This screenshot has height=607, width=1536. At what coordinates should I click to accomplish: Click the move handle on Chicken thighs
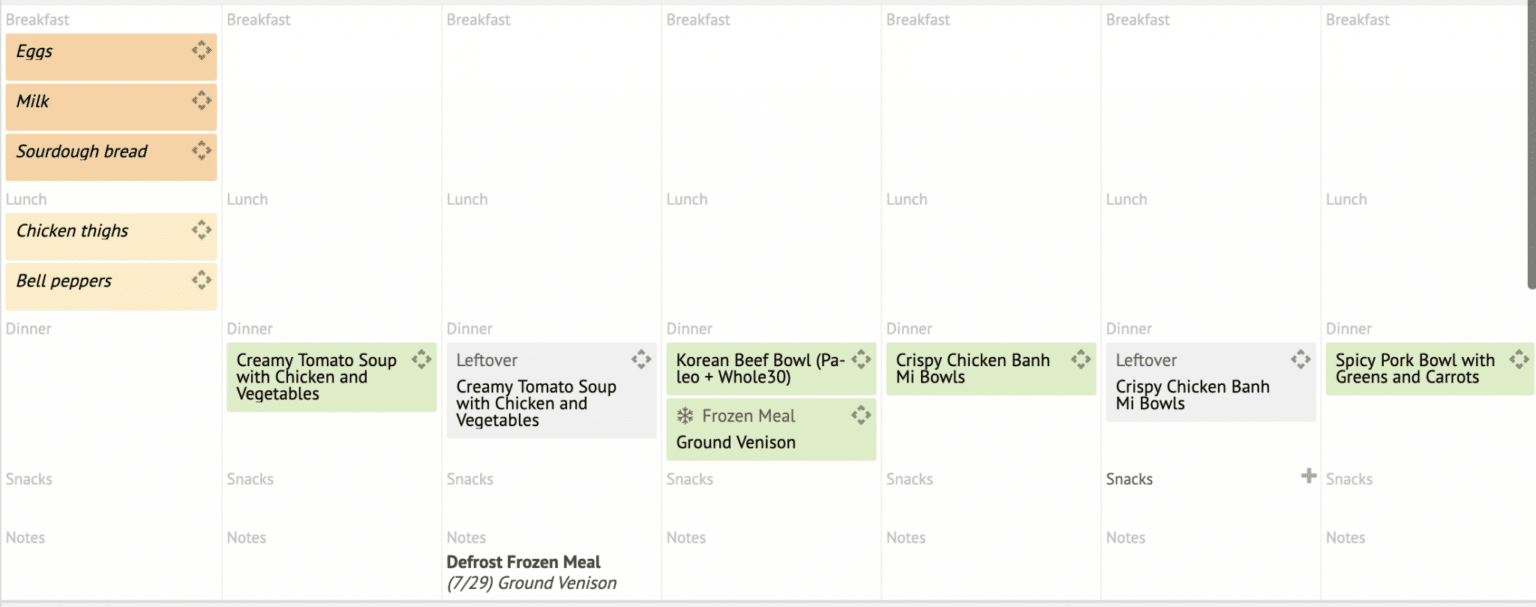pyautogui.click(x=201, y=229)
